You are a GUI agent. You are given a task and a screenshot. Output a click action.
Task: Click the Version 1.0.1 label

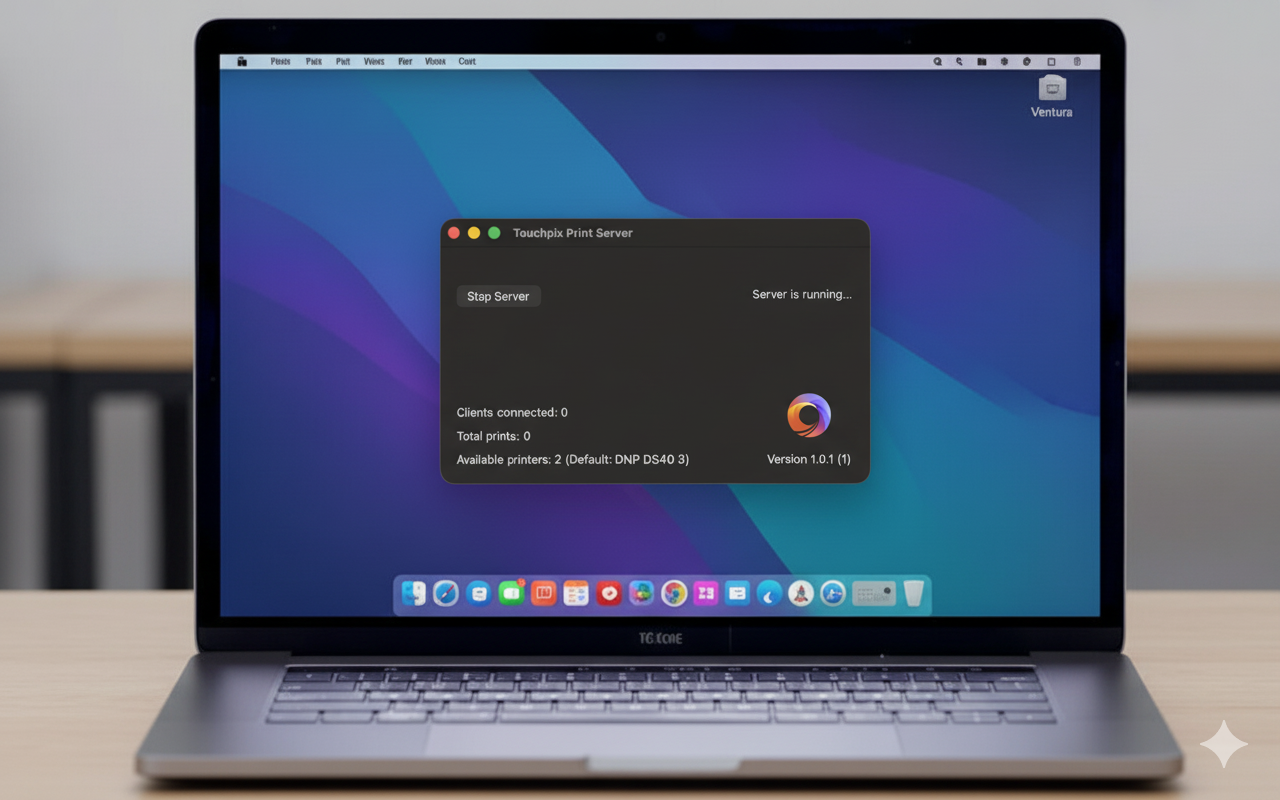[x=809, y=459]
